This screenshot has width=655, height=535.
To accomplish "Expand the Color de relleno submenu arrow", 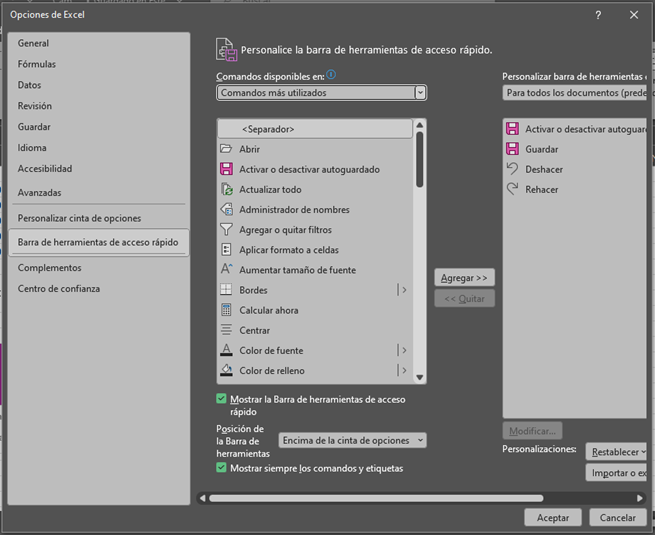I will [x=403, y=370].
